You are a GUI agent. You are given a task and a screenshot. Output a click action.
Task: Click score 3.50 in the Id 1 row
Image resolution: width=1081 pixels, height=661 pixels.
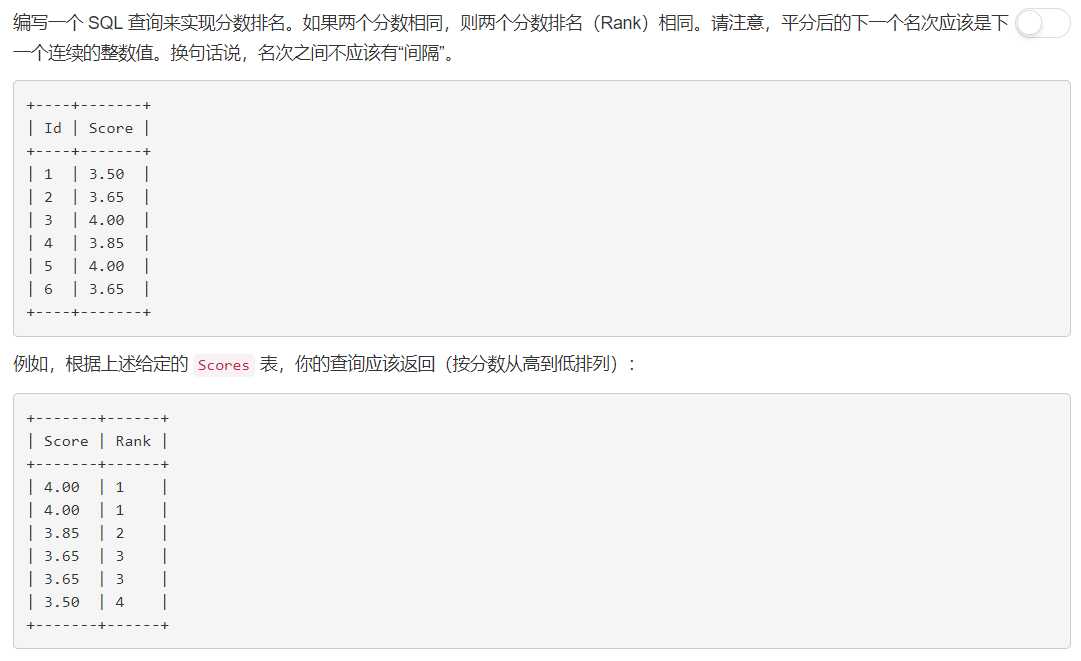click(106, 174)
